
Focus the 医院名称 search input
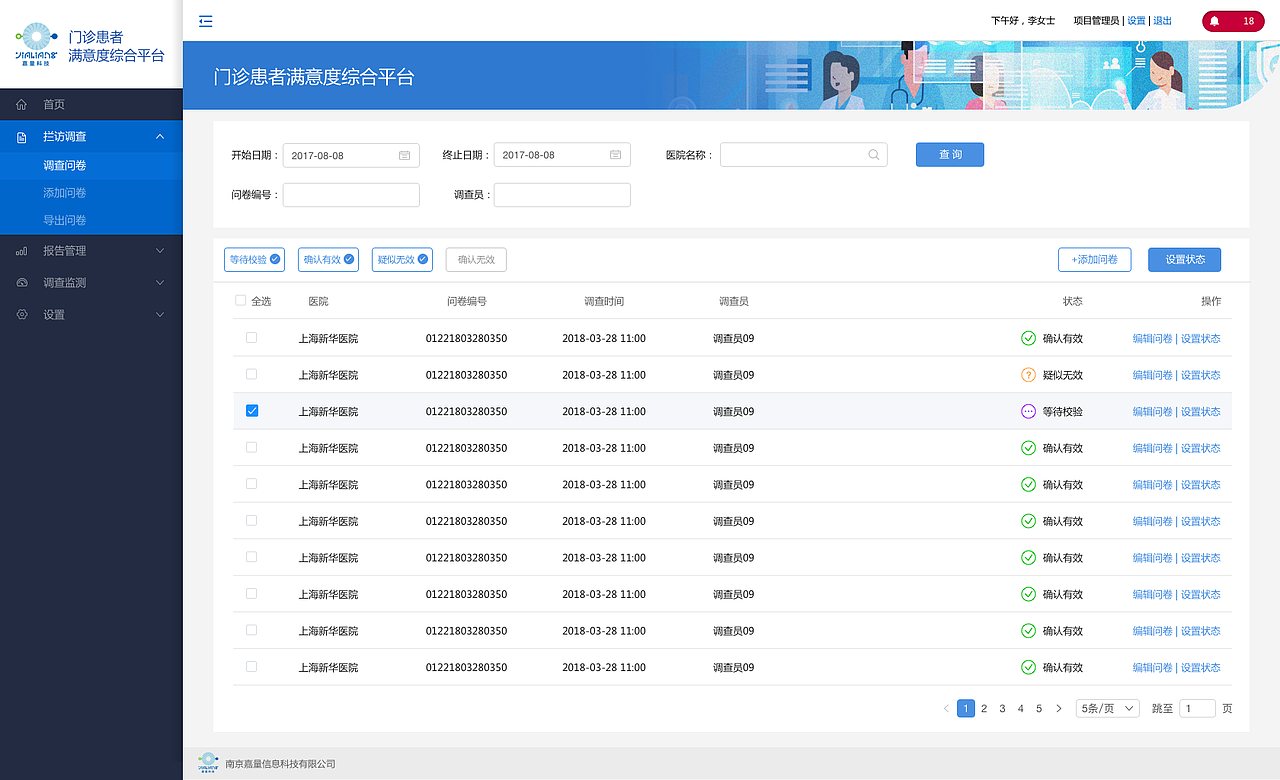(x=803, y=155)
